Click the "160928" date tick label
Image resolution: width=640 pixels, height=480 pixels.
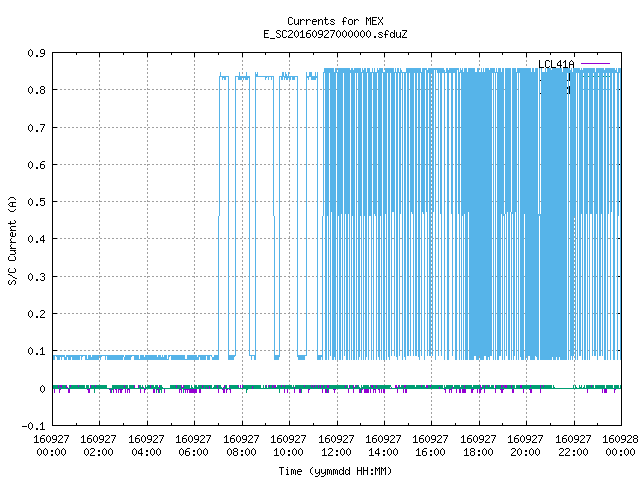(x=620, y=439)
